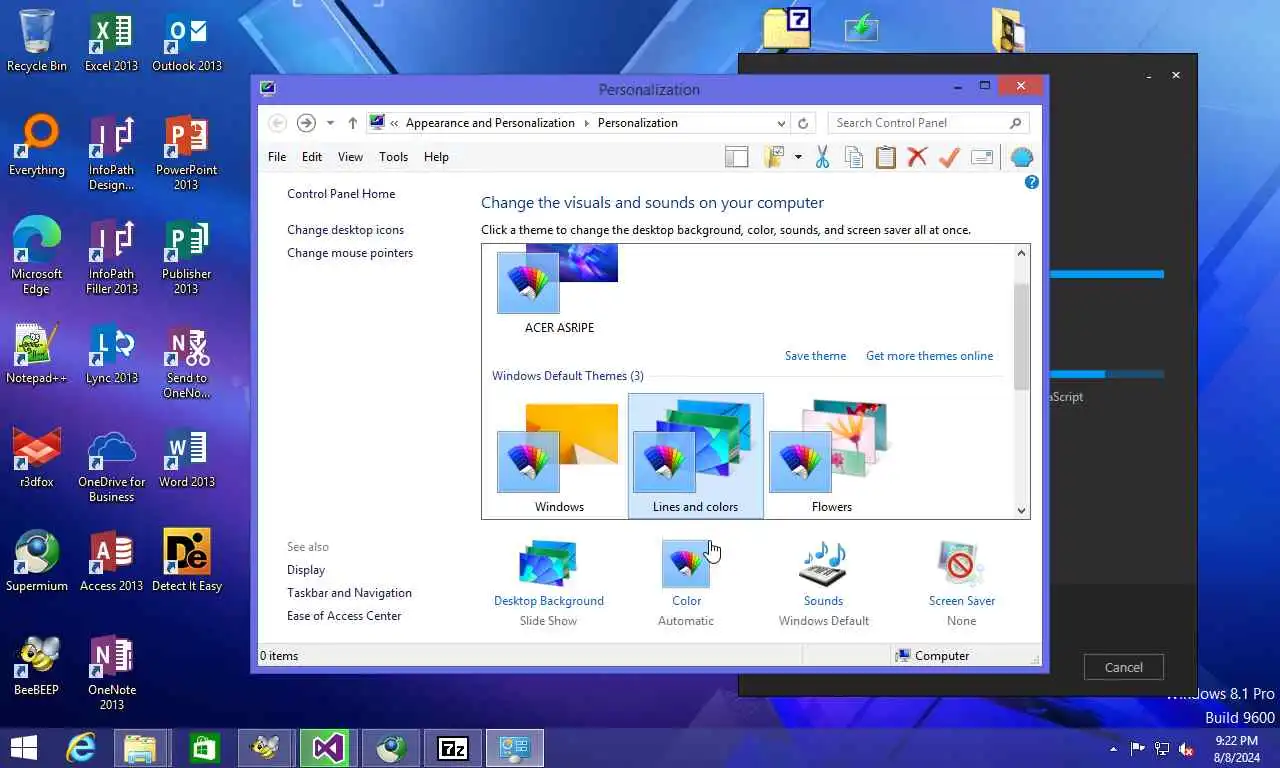The height and width of the screenshot is (768, 1280).
Task: Click the Search Control Panel field
Action: coord(928,123)
